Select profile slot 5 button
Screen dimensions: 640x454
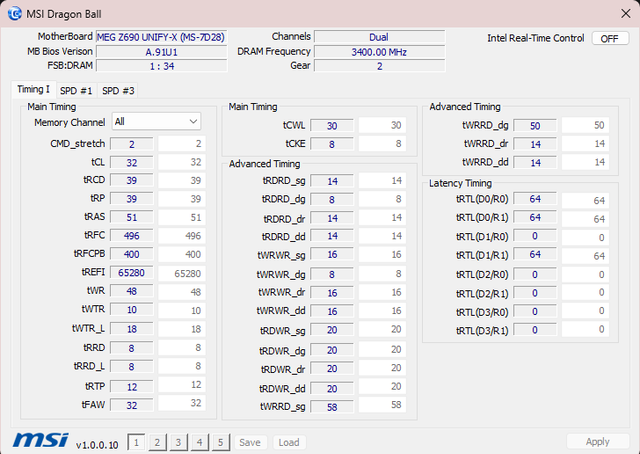[x=221, y=442]
